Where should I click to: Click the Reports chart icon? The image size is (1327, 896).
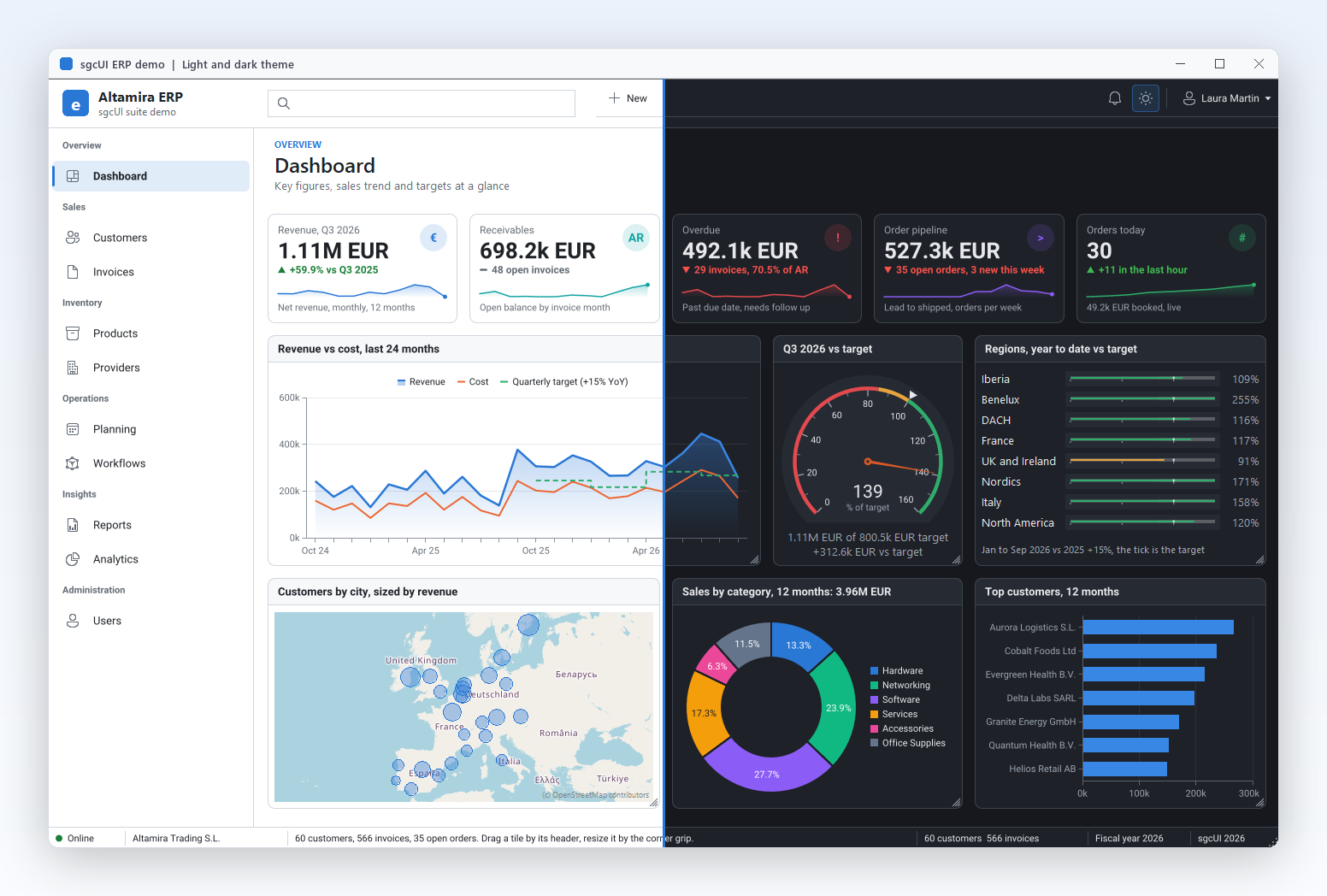click(x=73, y=525)
